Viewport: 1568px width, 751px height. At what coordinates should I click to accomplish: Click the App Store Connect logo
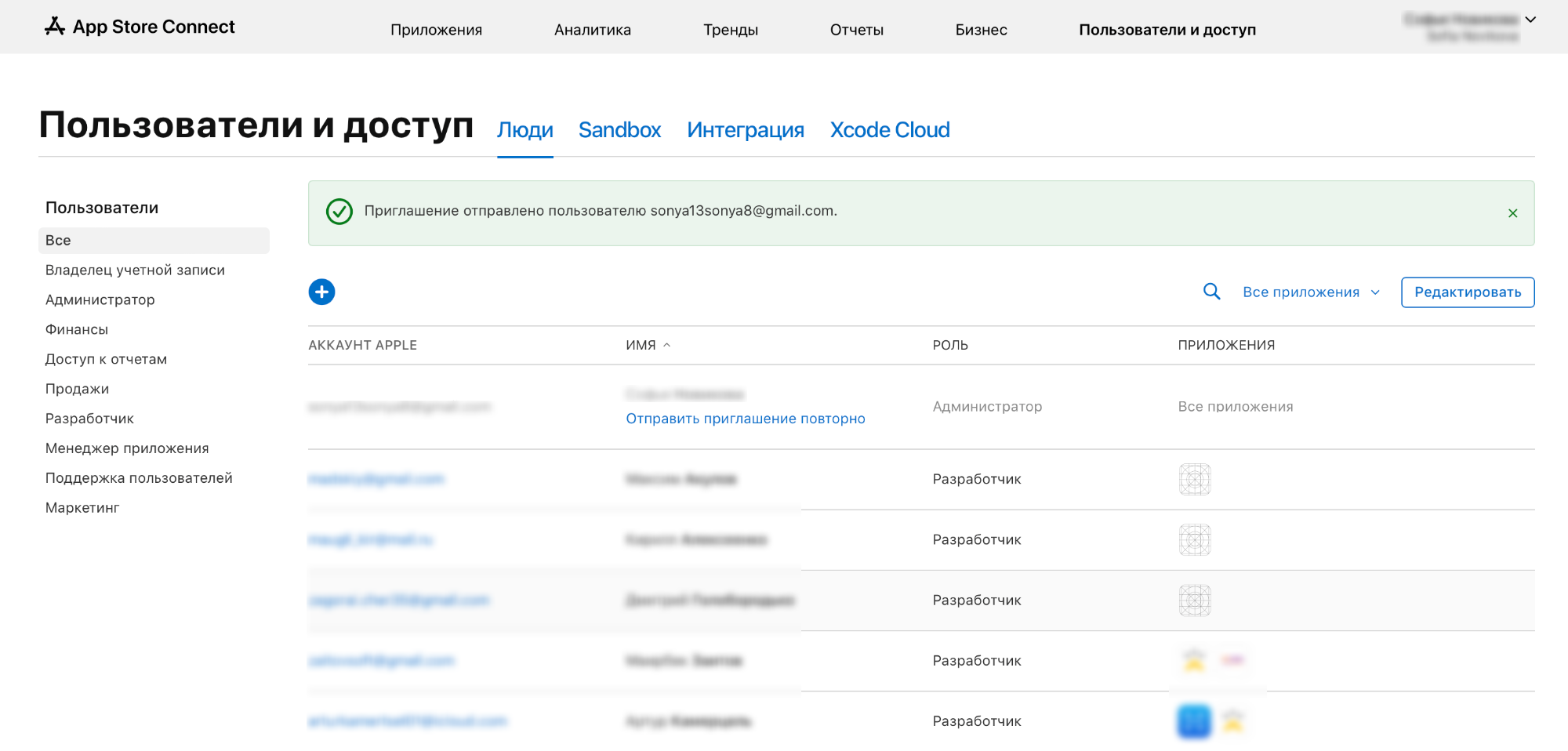pyautogui.click(x=140, y=27)
